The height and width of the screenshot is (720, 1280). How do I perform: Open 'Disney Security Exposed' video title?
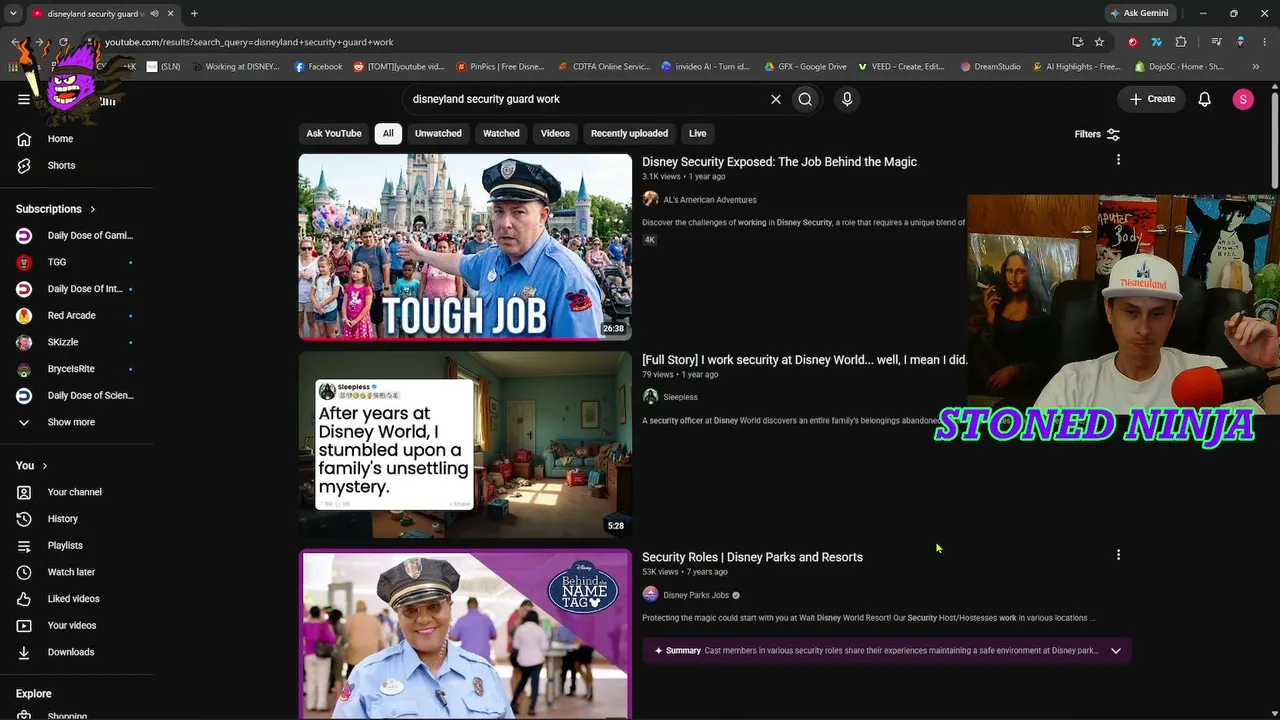coord(779,162)
